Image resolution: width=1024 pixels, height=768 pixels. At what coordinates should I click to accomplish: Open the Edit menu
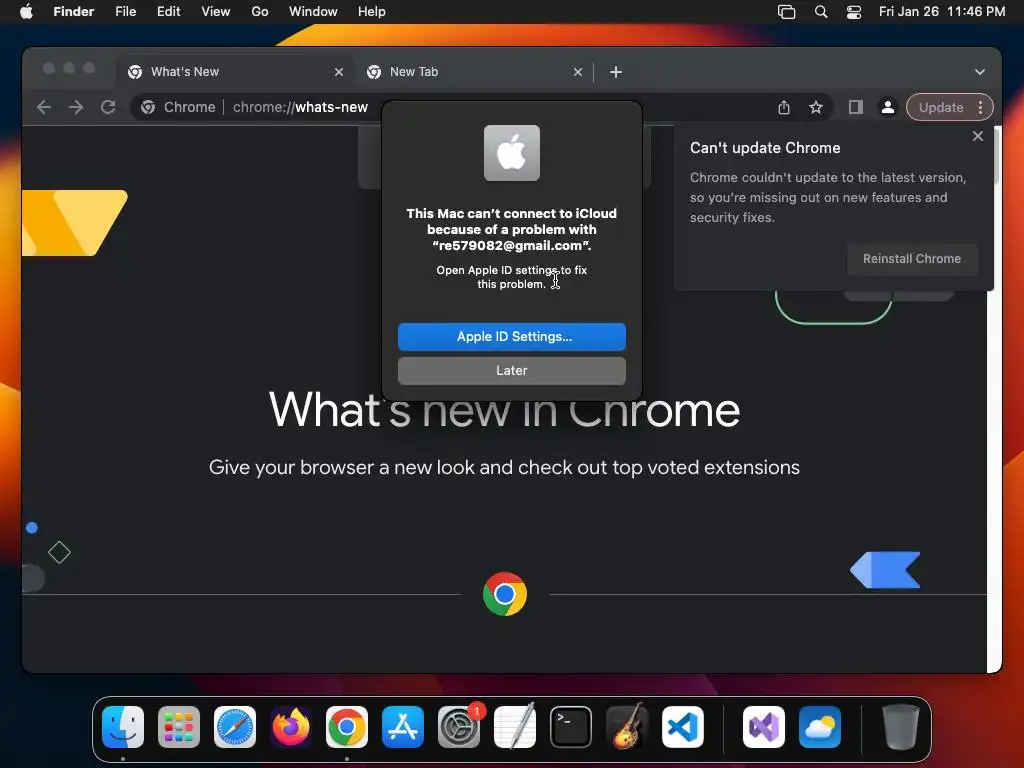[168, 12]
